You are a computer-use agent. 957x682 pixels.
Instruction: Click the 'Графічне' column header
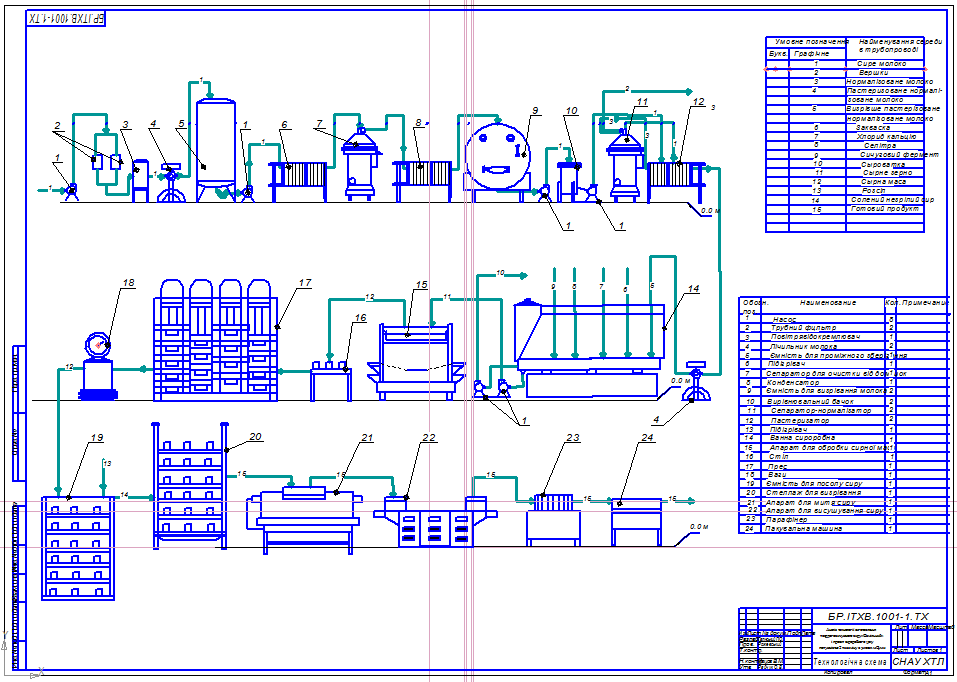(812, 54)
